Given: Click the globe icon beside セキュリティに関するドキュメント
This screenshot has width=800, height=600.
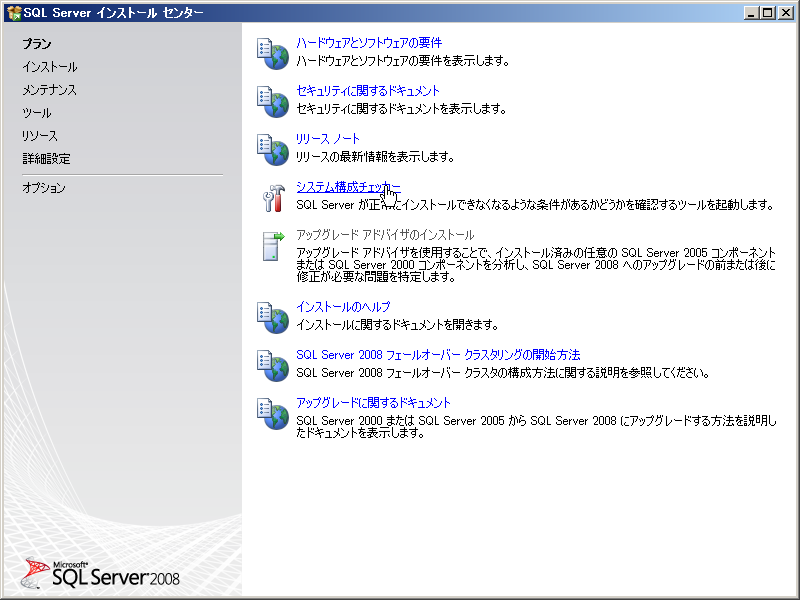Looking at the screenshot, I should pyautogui.click(x=272, y=101).
